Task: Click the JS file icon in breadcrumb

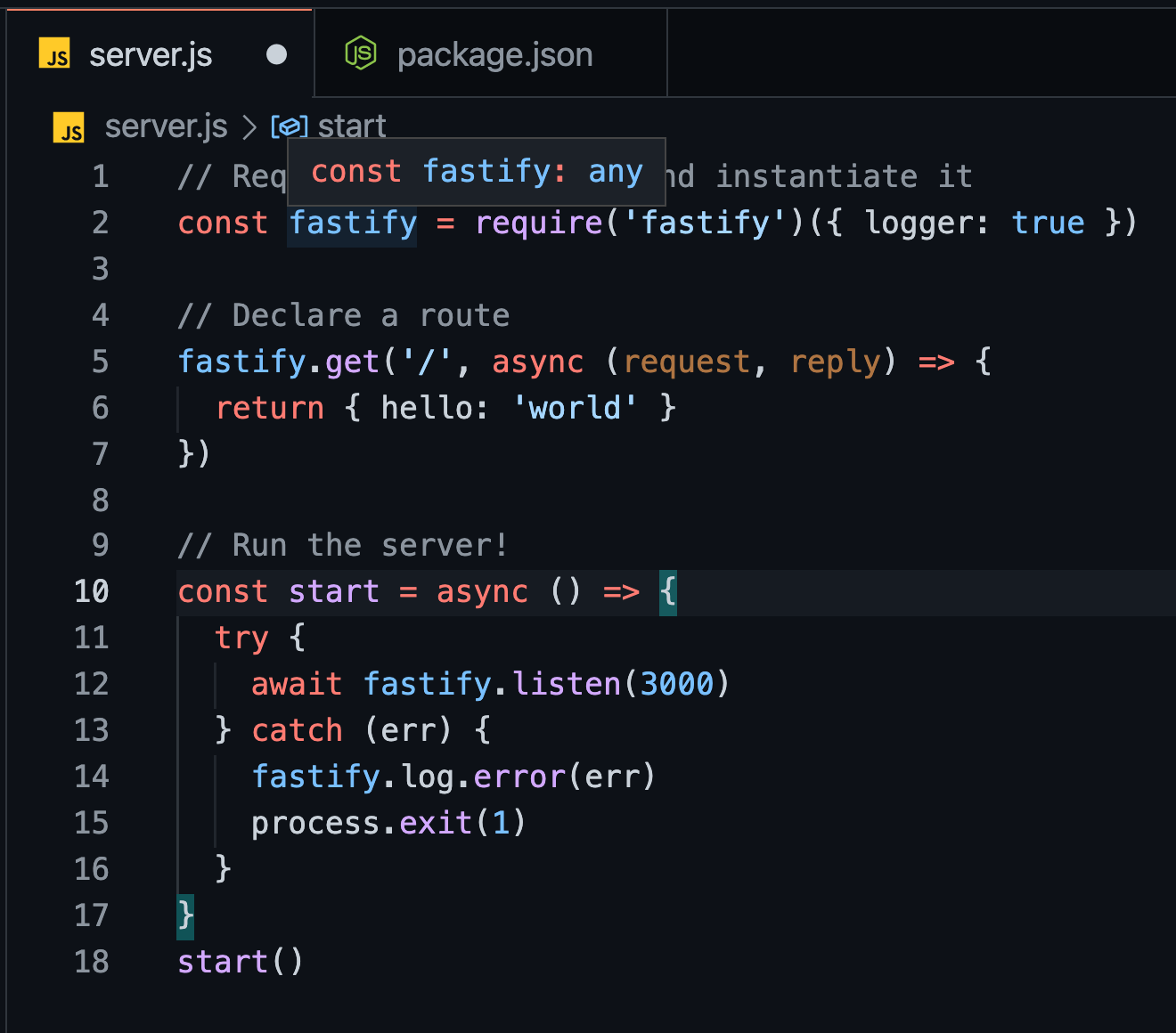Action: click(x=69, y=127)
